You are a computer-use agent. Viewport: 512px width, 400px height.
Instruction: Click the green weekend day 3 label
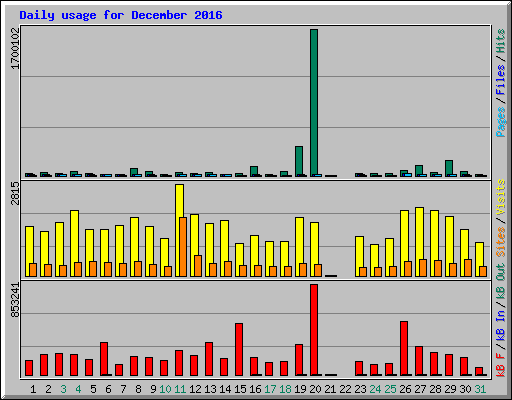(x=63, y=389)
